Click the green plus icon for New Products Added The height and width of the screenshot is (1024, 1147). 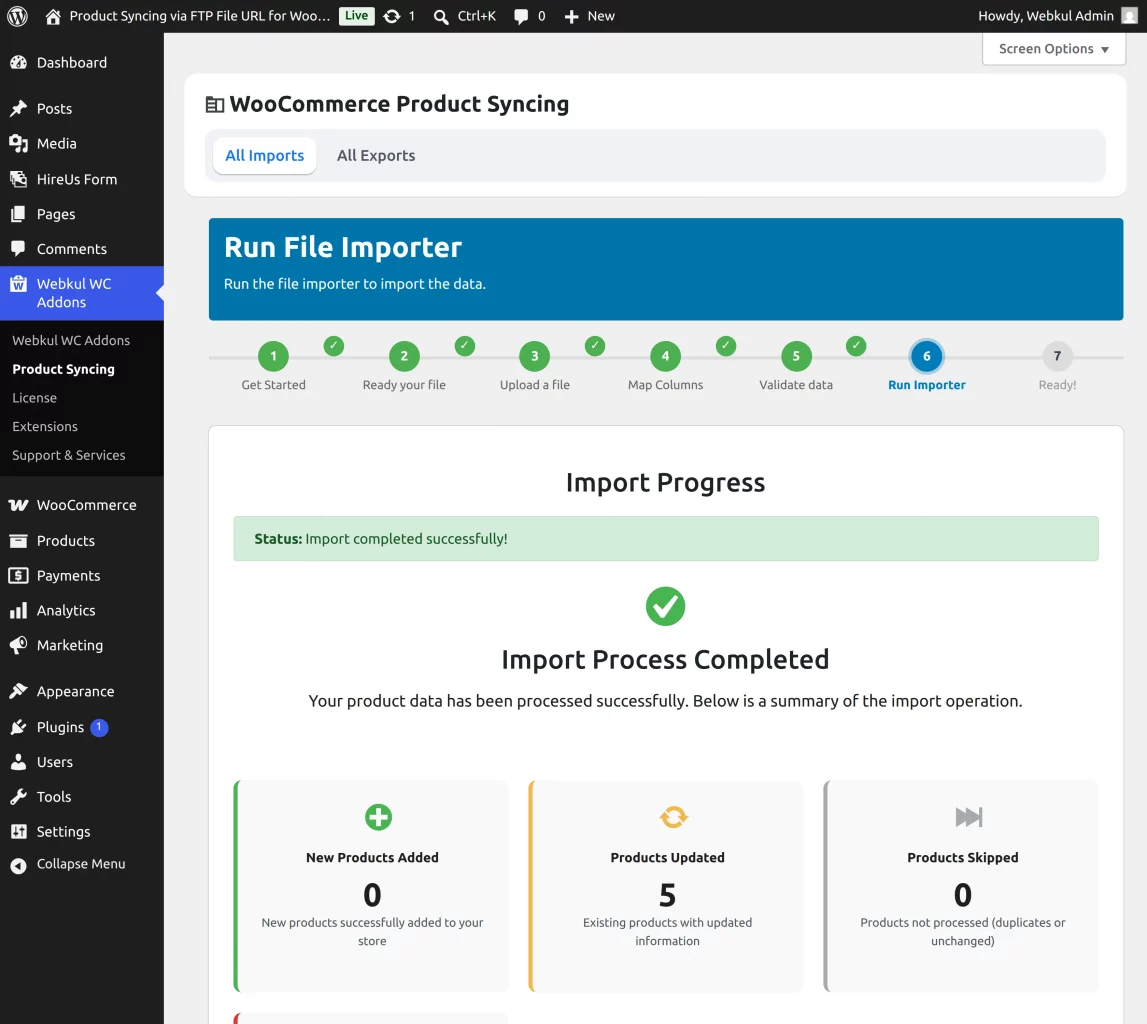click(378, 817)
